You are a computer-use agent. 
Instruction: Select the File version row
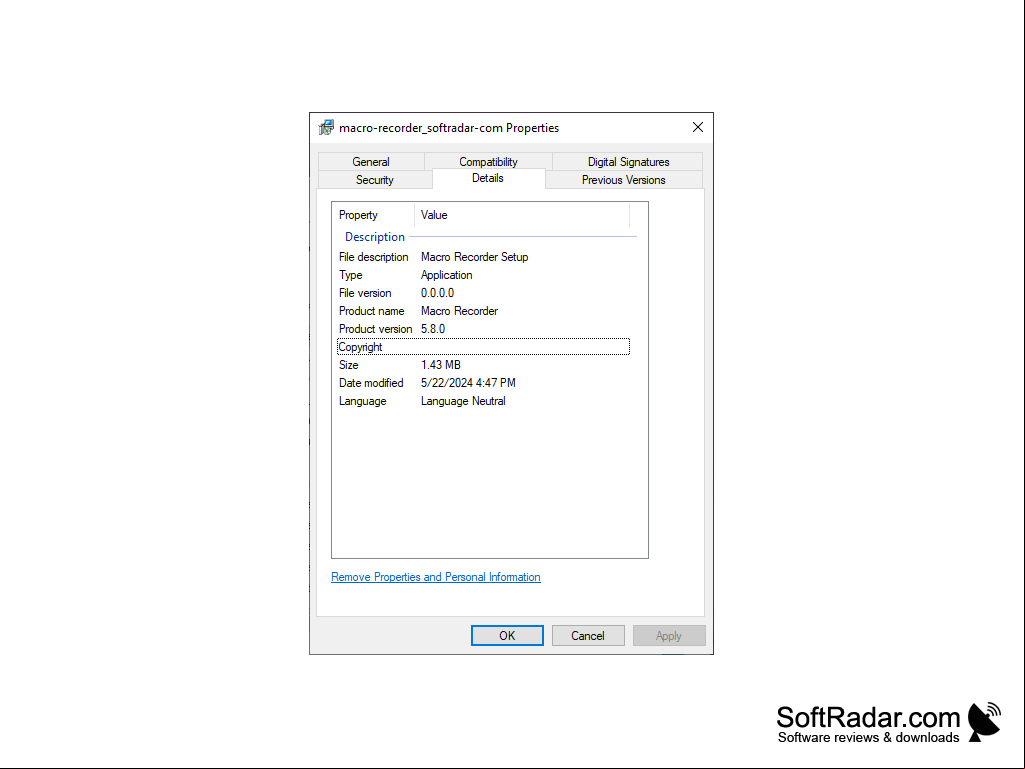click(483, 293)
